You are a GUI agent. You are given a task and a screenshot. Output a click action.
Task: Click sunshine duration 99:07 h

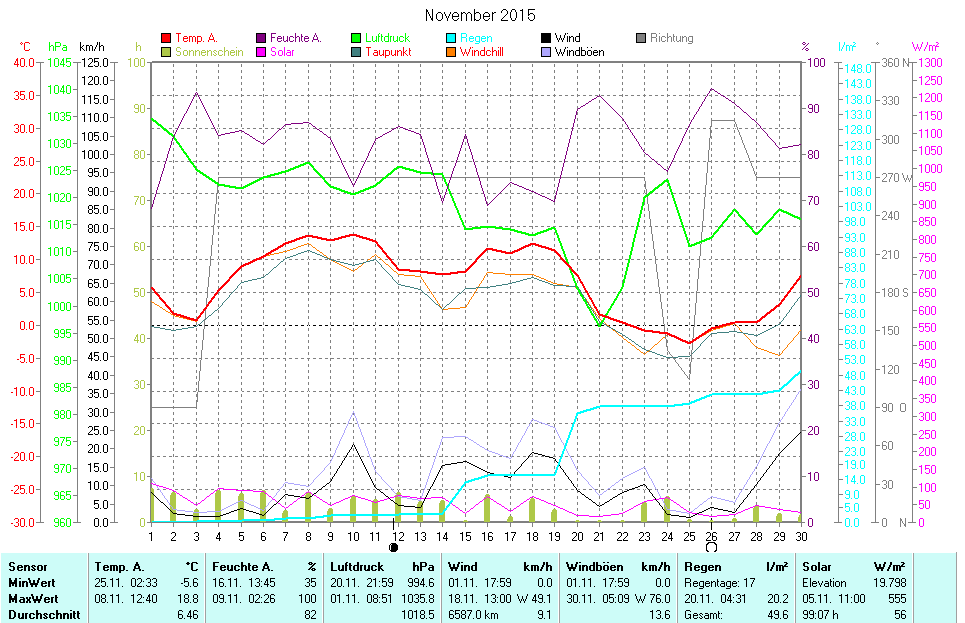(x=820, y=615)
